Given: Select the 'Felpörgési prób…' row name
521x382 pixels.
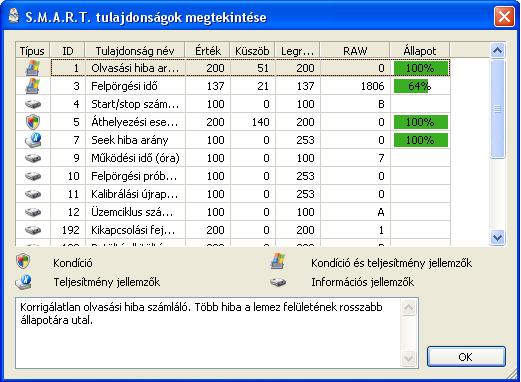Looking at the screenshot, I should (134, 176).
